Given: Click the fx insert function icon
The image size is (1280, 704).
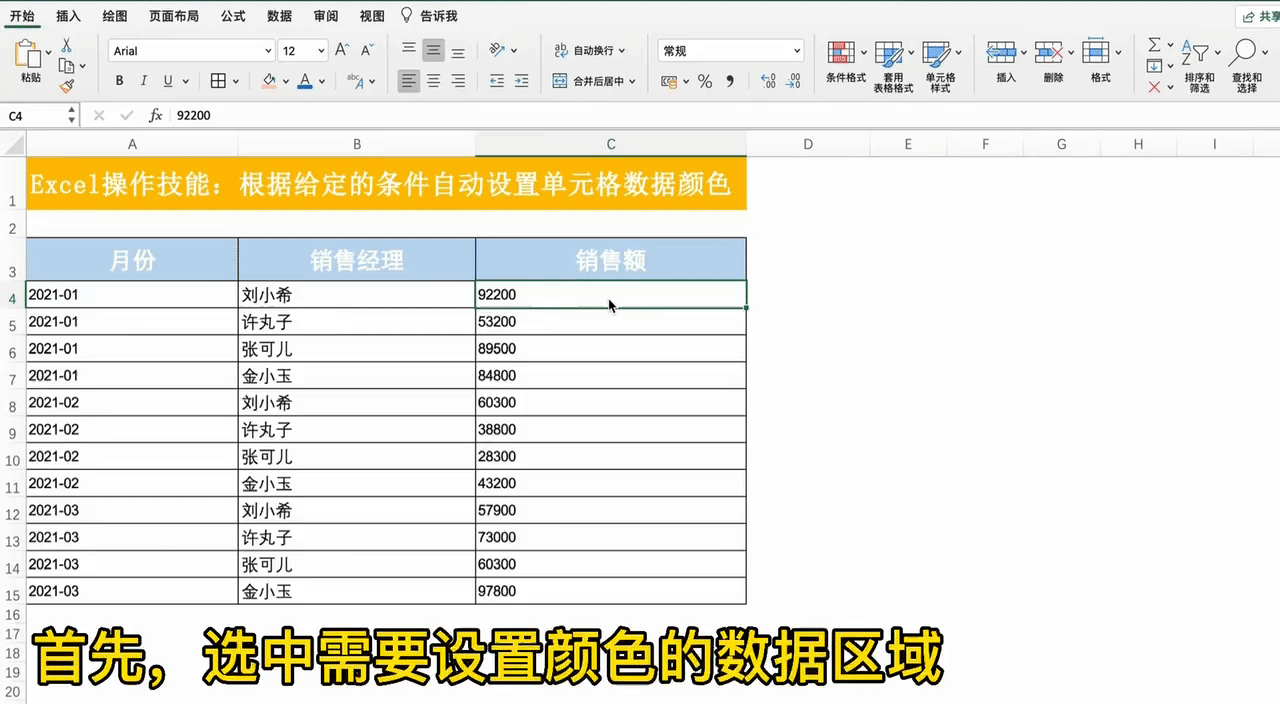Looking at the screenshot, I should 155,116.
